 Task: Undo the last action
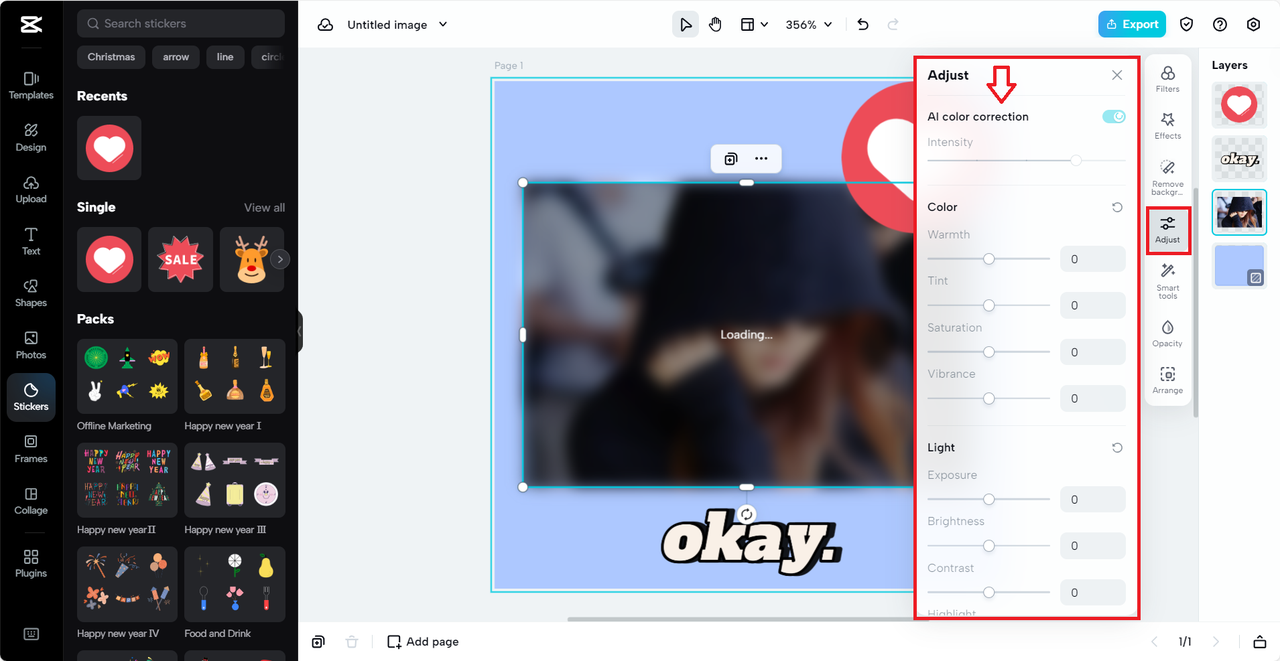[863, 25]
